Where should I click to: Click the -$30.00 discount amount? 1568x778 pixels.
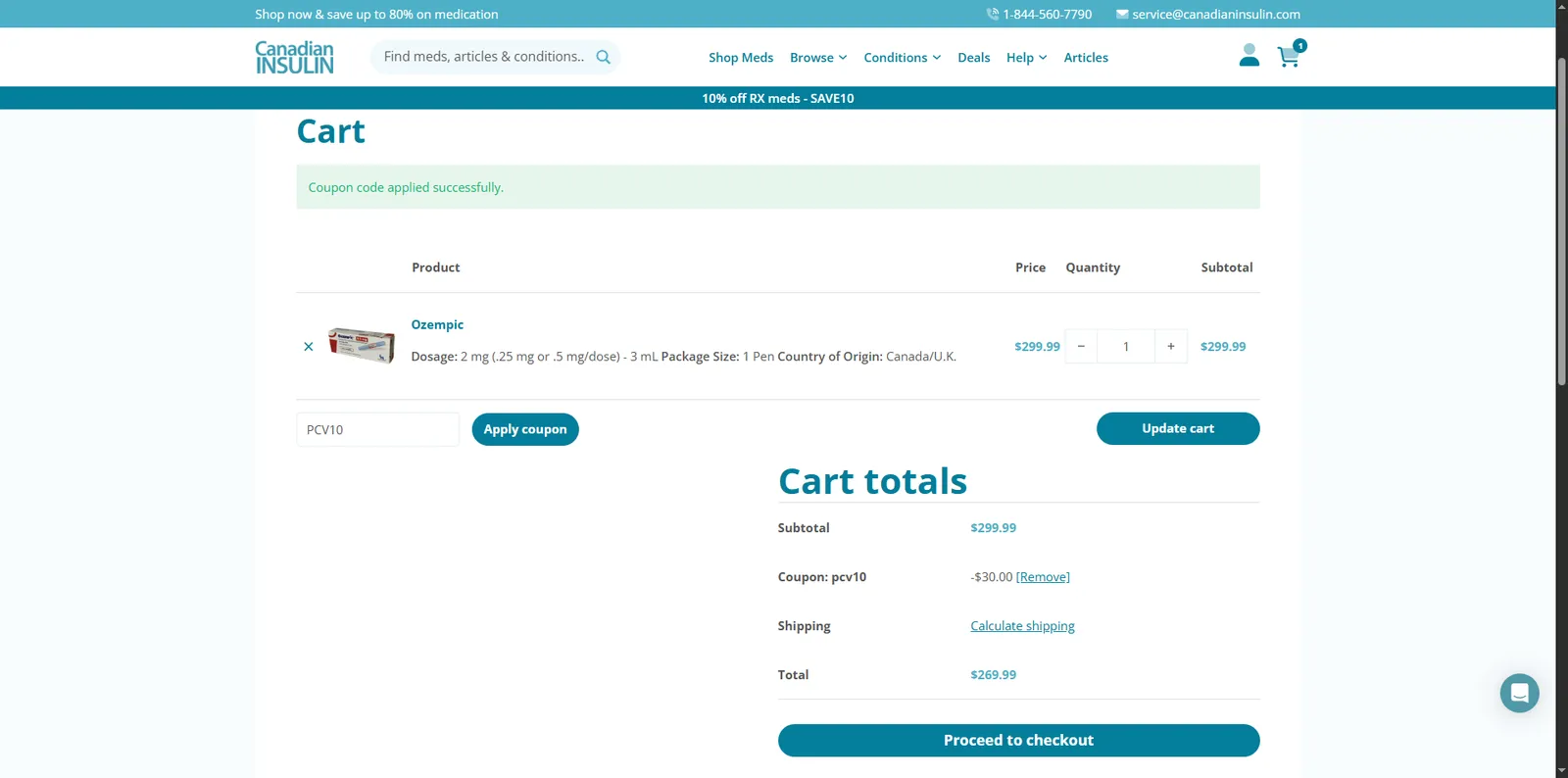(991, 577)
